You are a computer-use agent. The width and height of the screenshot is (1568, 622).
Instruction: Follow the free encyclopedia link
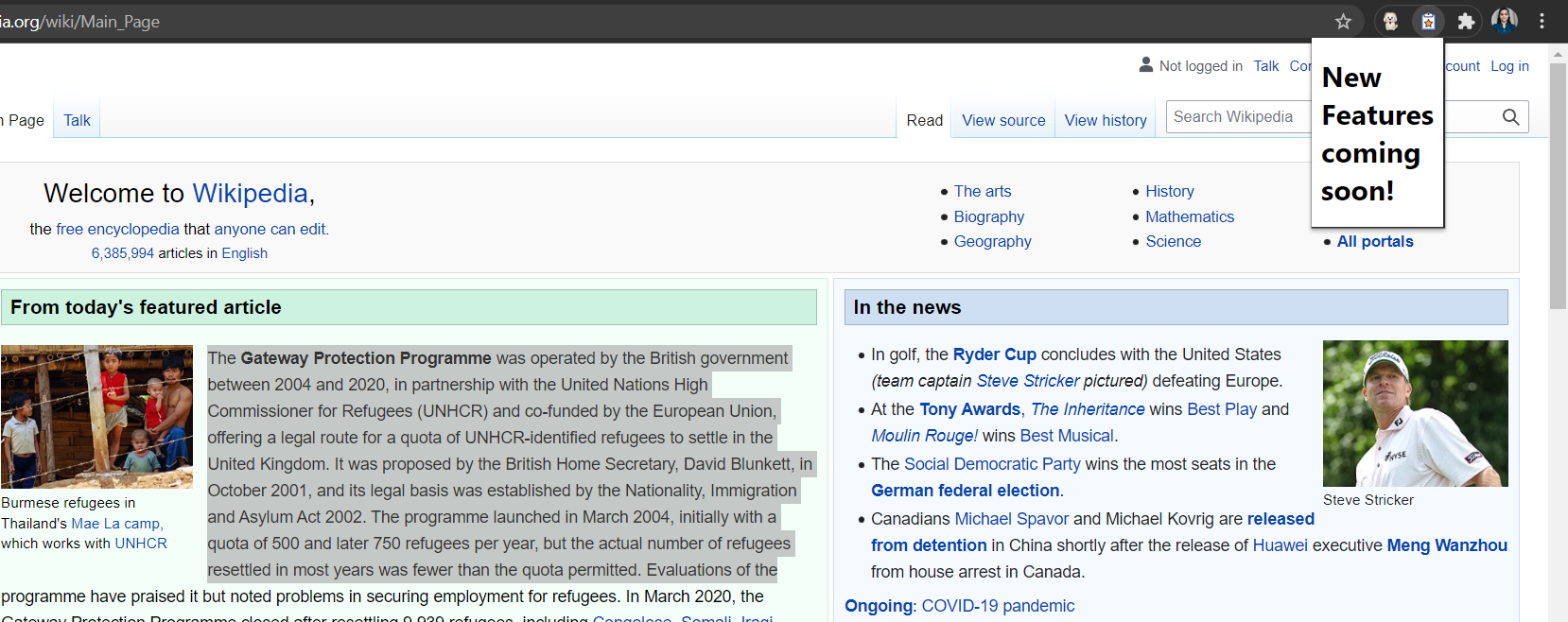[117, 229]
